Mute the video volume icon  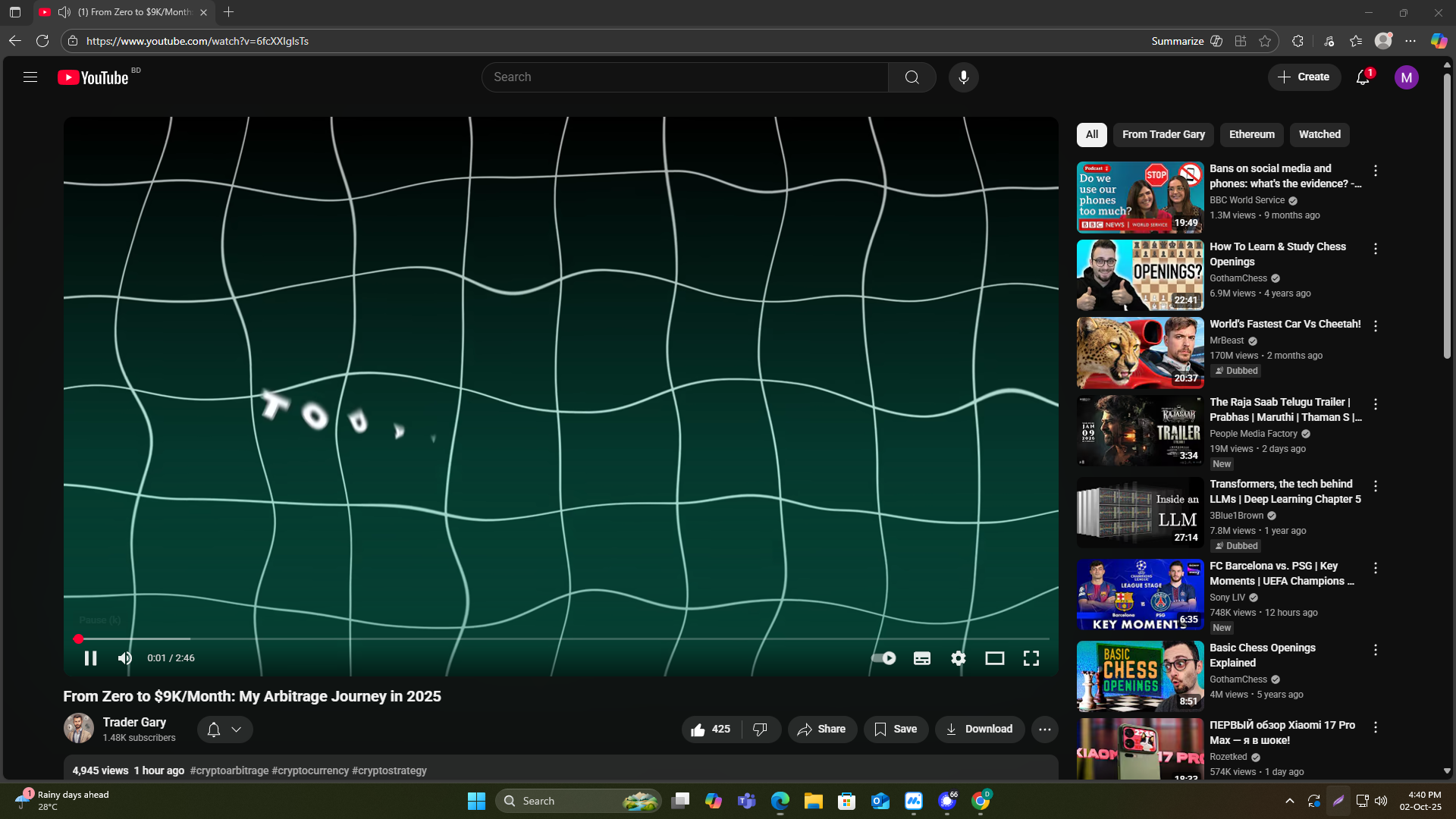pos(125,658)
